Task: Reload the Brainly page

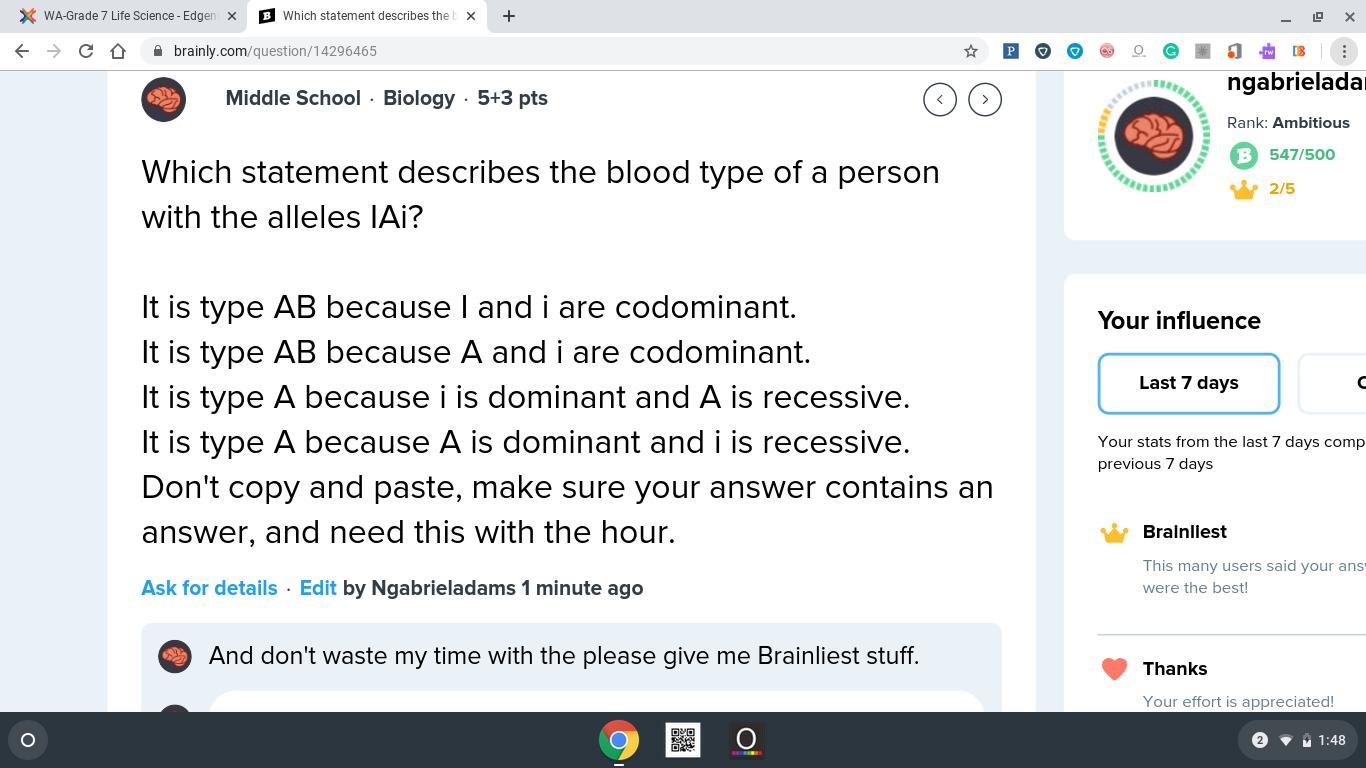Action: tap(86, 51)
